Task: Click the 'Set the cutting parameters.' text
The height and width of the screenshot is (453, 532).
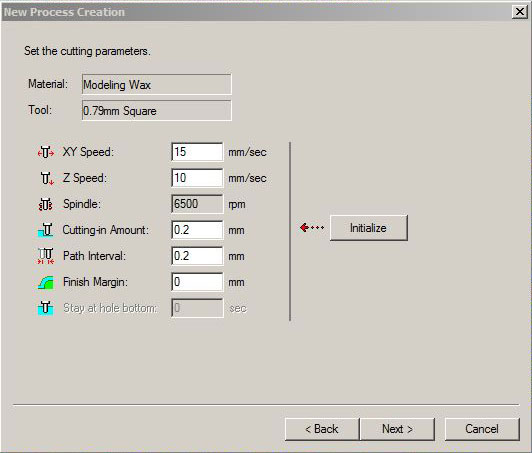Action: coord(87,51)
